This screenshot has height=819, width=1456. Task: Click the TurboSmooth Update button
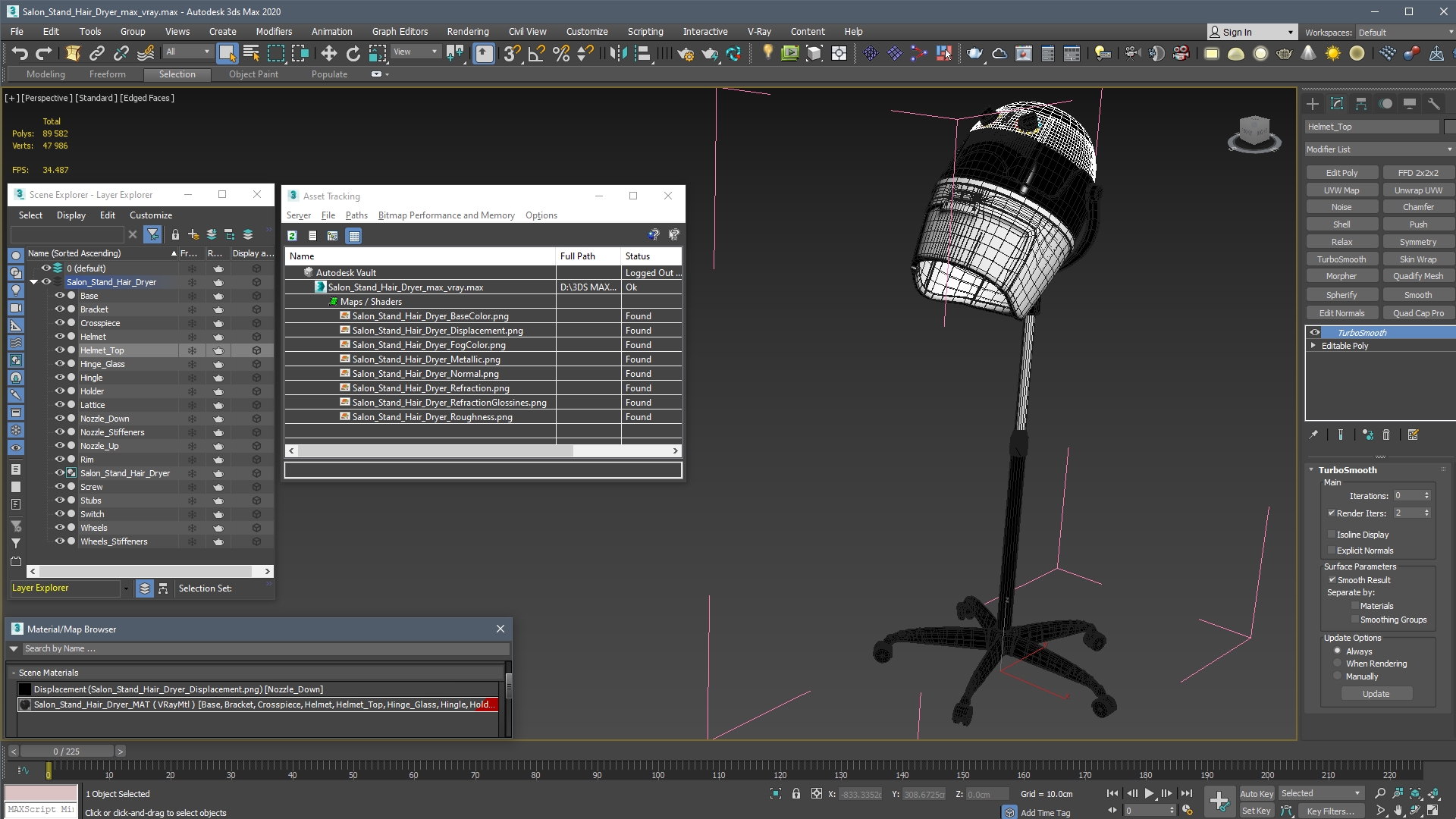click(x=1376, y=694)
